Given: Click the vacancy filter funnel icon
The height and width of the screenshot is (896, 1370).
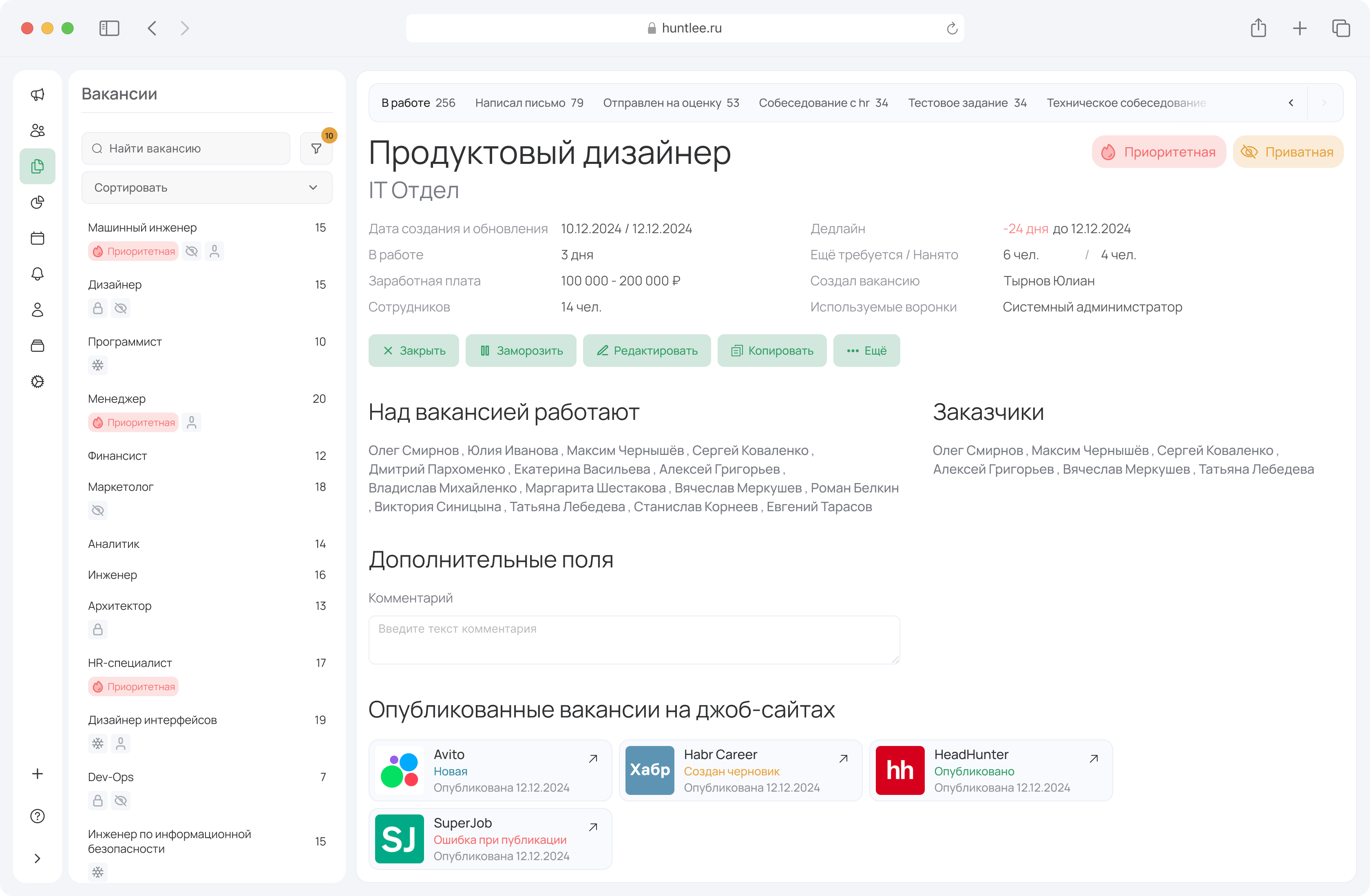Looking at the screenshot, I should tap(316, 148).
